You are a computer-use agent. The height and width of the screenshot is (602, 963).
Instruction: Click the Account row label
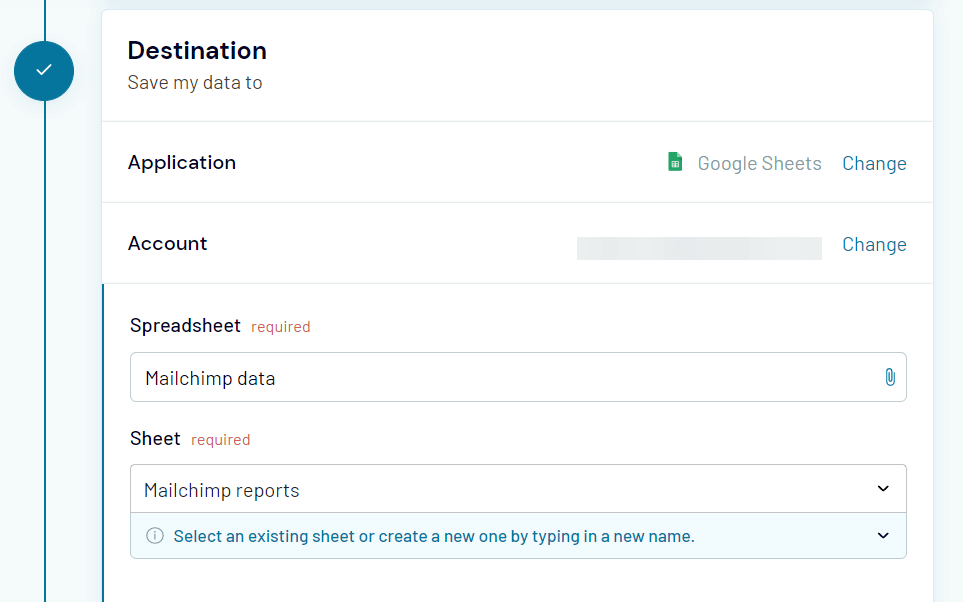pos(168,243)
